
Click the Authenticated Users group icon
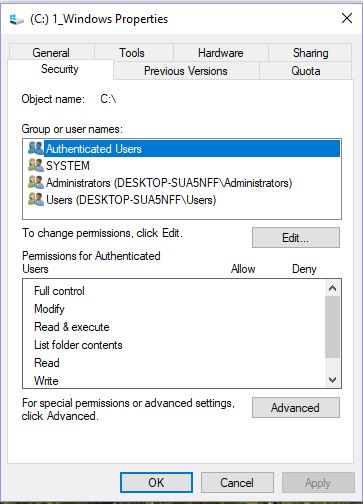[36, 148]
